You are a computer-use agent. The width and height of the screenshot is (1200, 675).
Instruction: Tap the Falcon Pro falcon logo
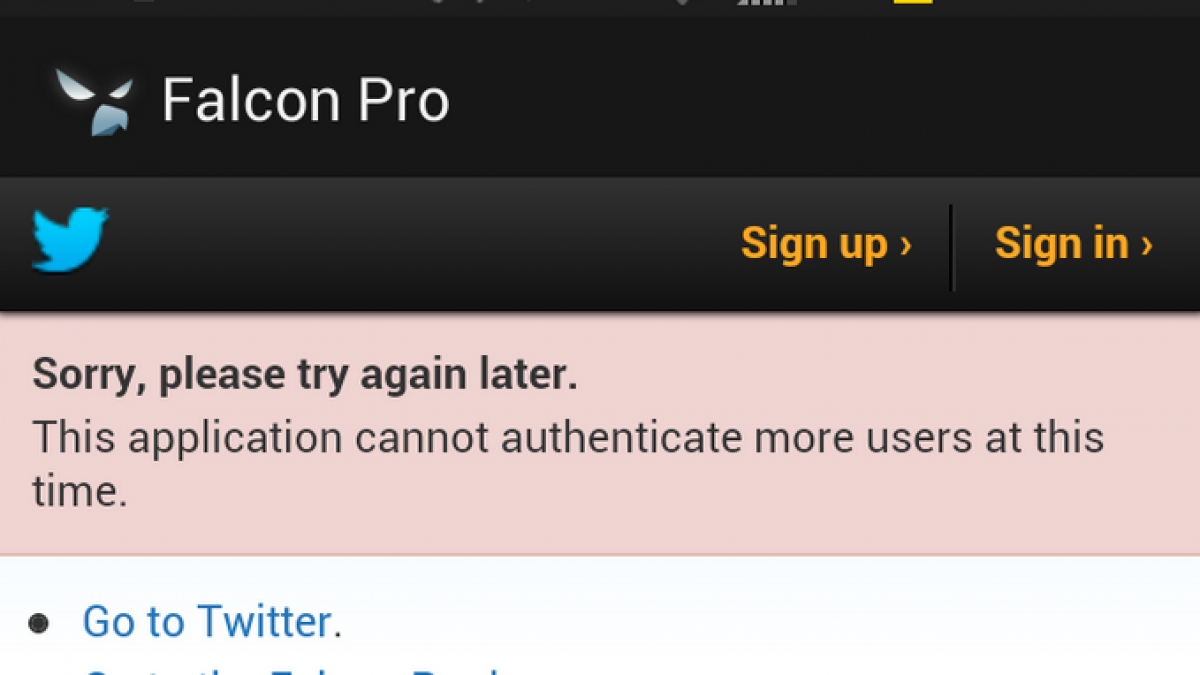pyautogui.click(x=93, y=102)
